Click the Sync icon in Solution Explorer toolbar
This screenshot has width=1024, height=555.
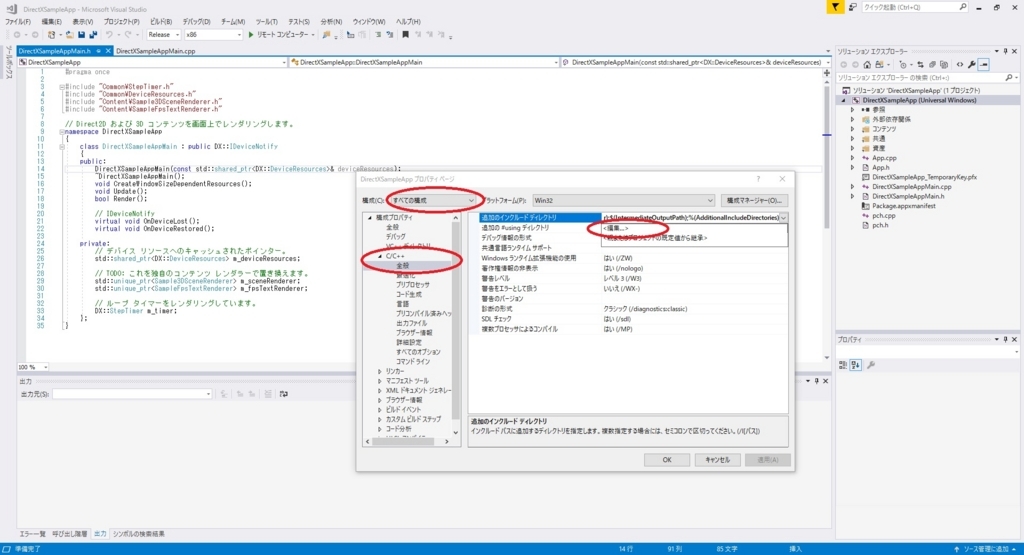coord(920,65)
